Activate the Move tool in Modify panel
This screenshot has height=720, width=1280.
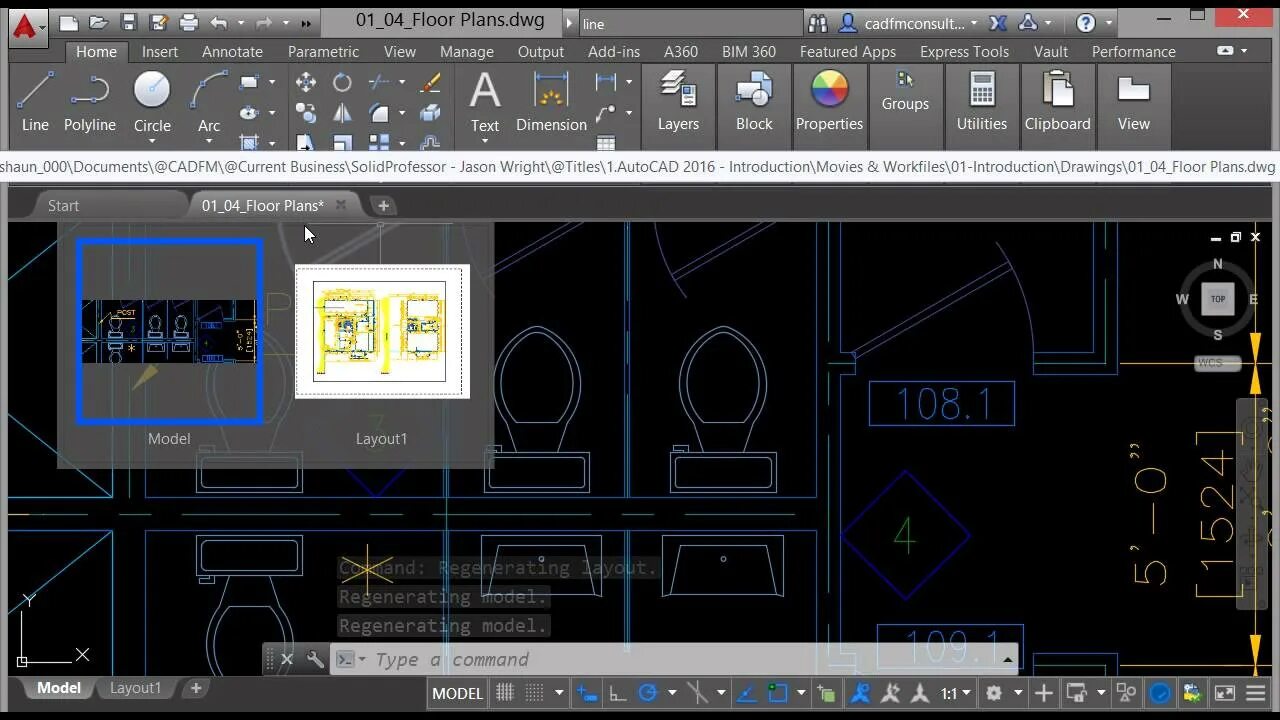[306, 82]
